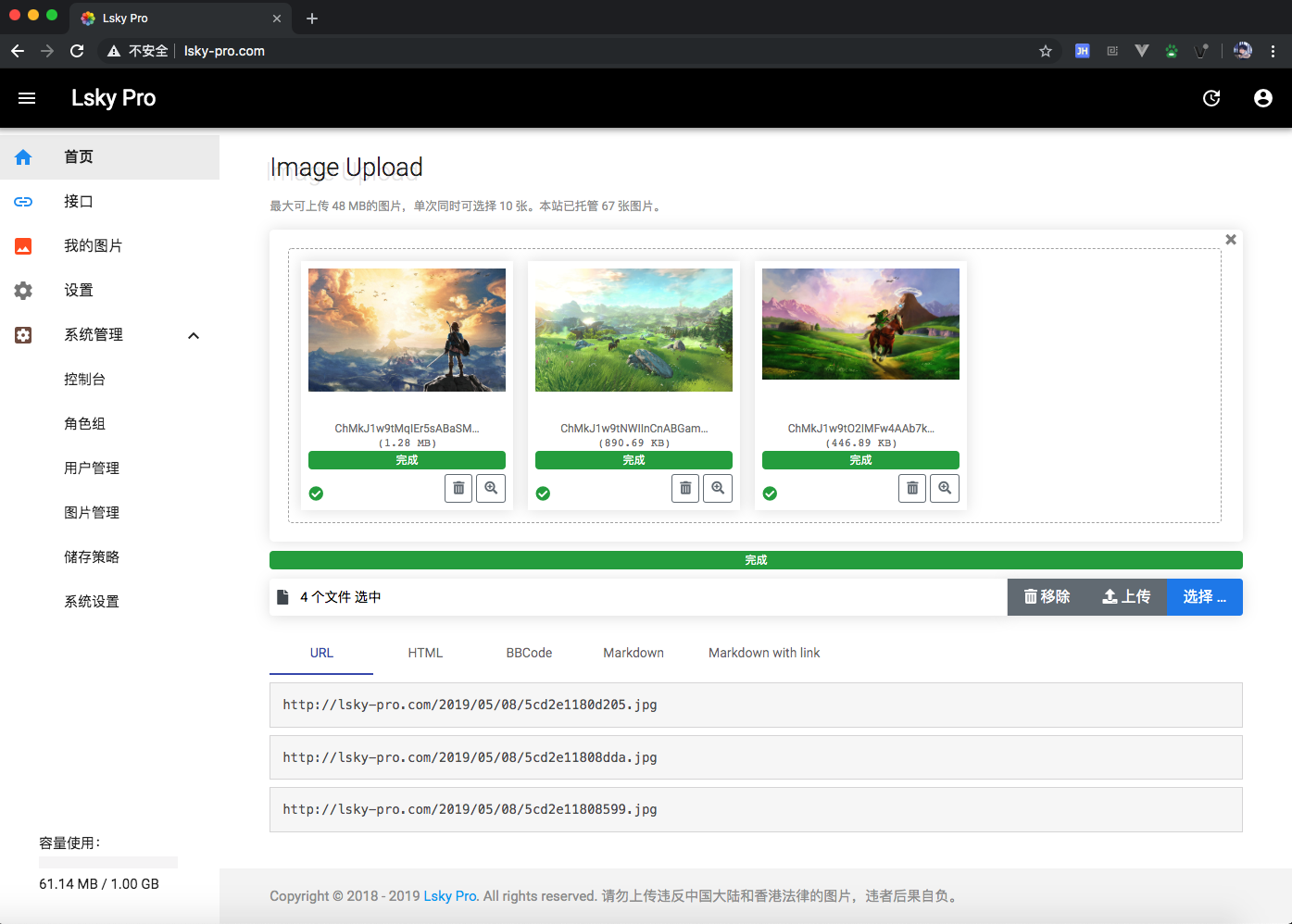Open the Markdown with link tab

pyautogui.click(x=764, y=653)
